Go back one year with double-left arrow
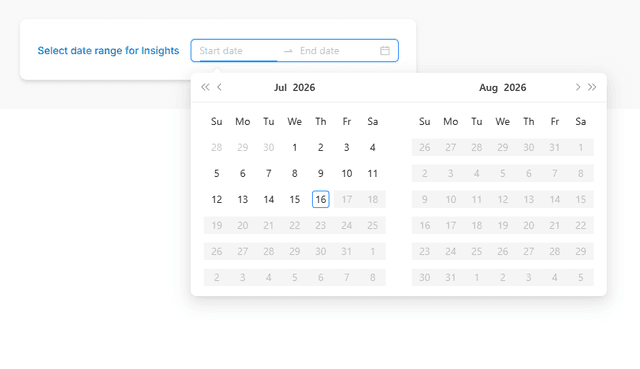The height and width of the screenshot is (369, 640). tap(205, 87)
